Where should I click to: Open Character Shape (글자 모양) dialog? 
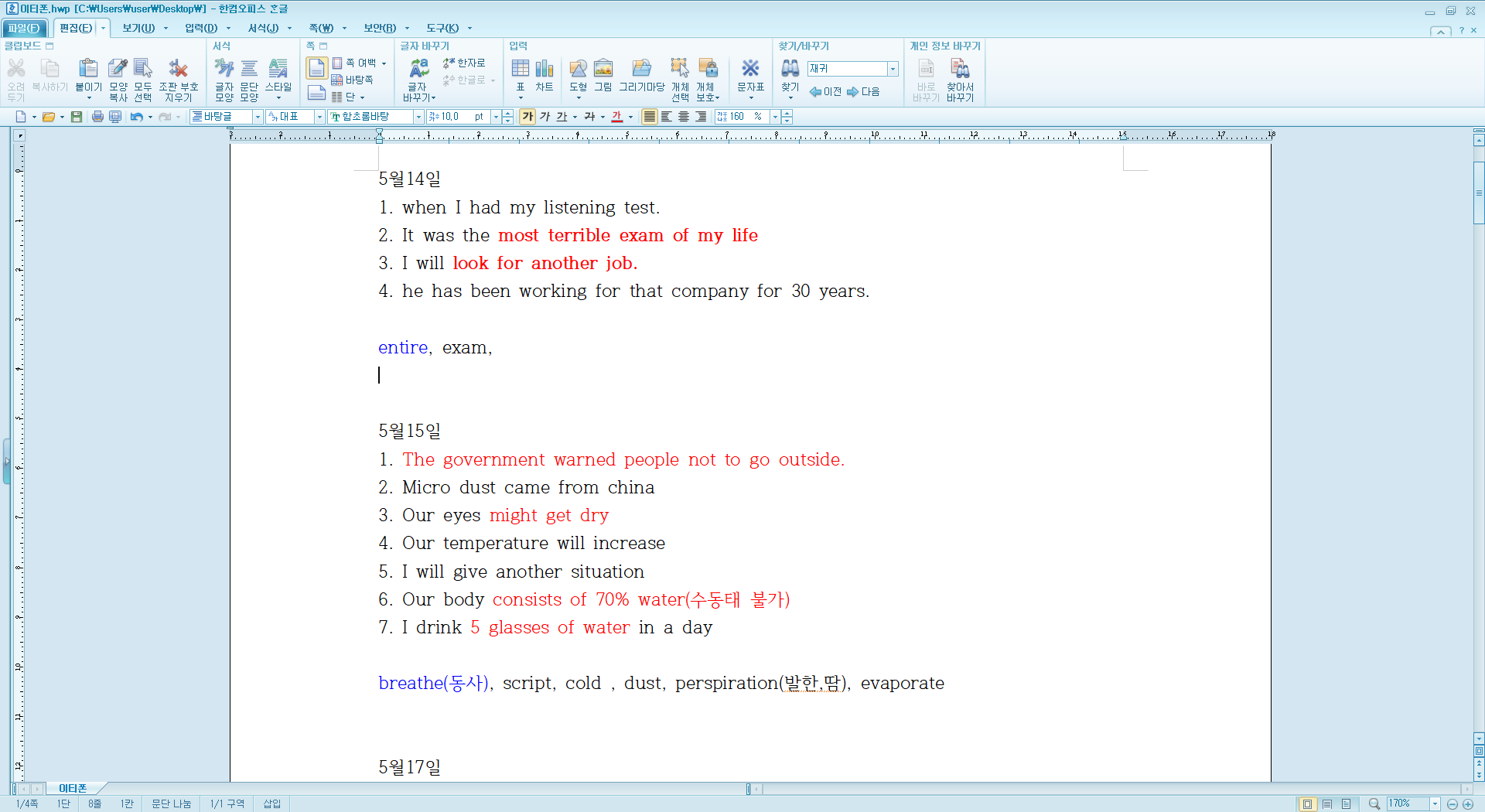pos(224,79)
